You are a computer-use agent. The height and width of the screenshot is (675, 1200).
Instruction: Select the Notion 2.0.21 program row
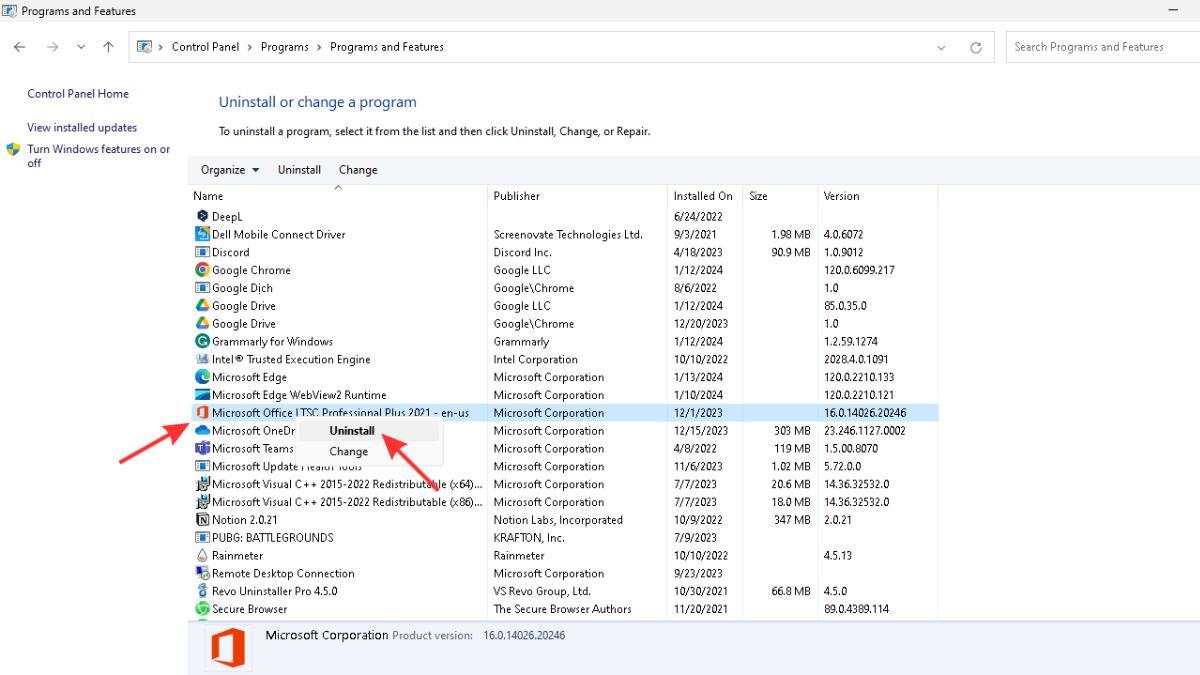pos(563,520)
